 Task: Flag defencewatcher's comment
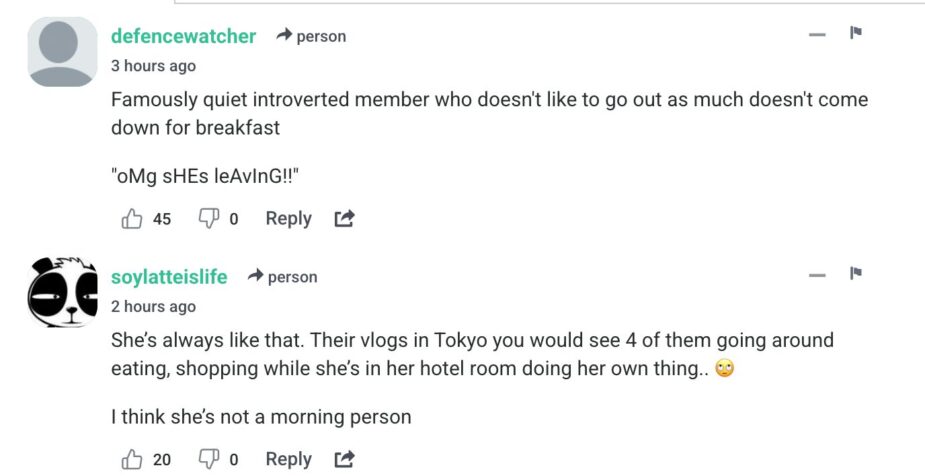[856, 33]
